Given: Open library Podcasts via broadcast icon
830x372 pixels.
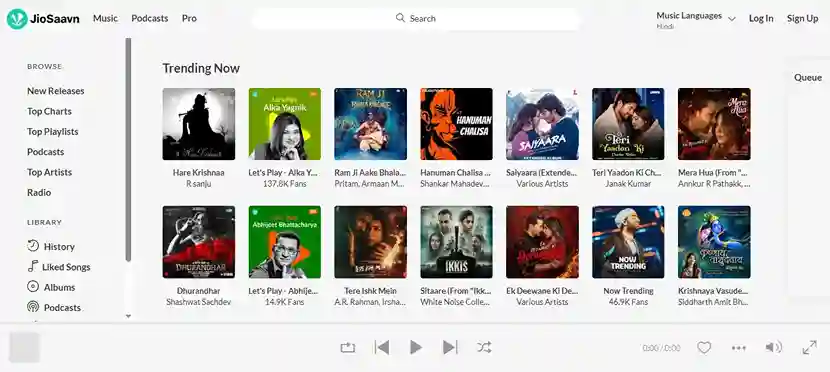Looking at the screenshot, I should (x=33, y=307).
